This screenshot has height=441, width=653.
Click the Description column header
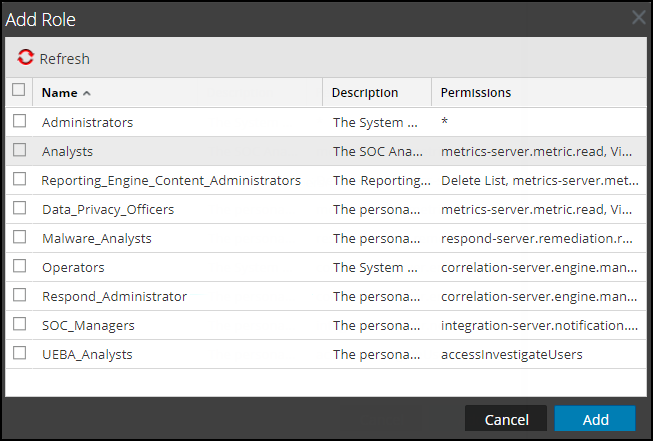[365, 93]
